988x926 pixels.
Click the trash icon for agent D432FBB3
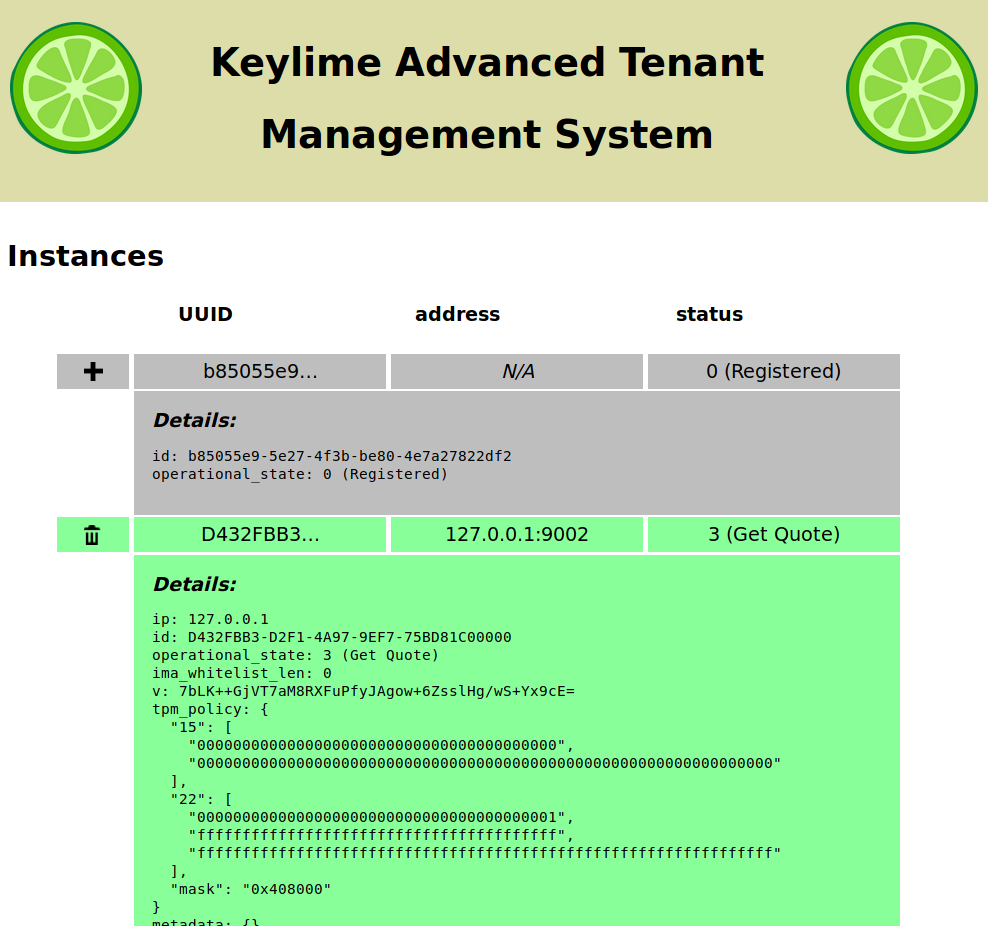(x=92, y=535)
